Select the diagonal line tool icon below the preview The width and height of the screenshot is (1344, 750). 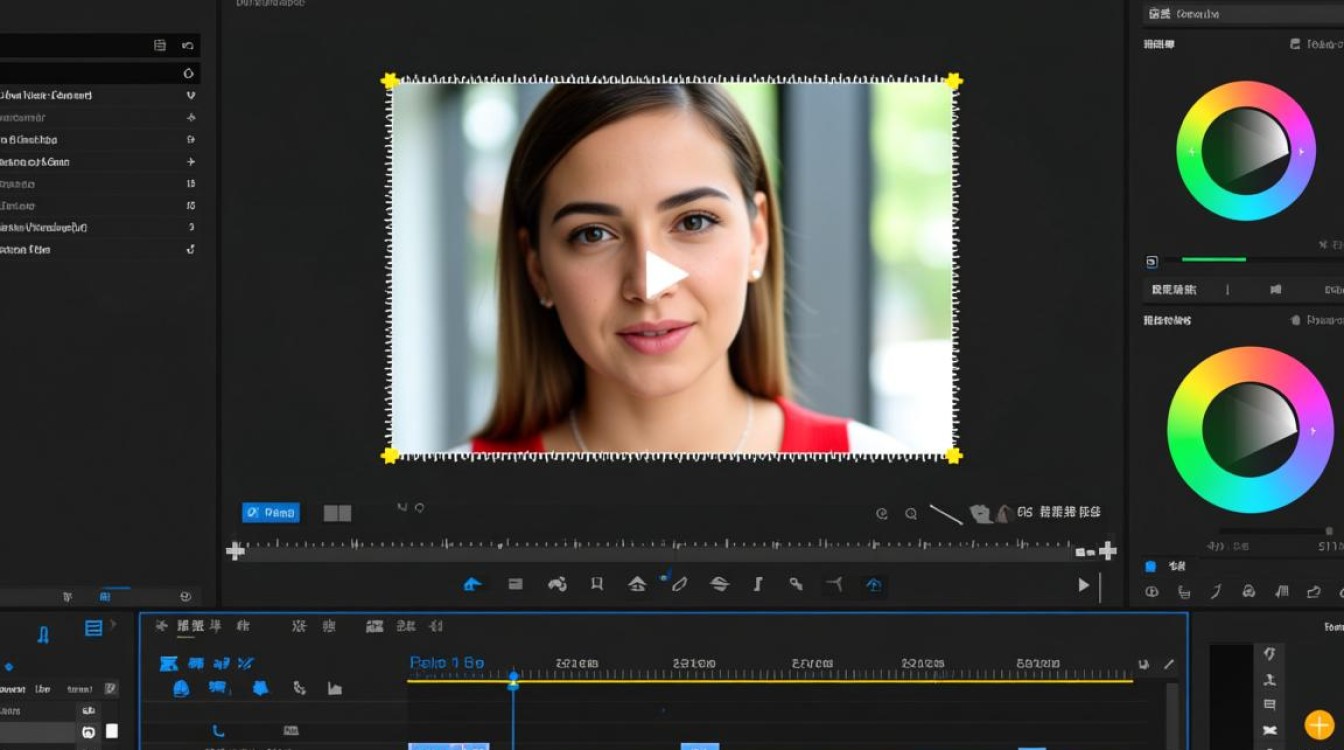pos(945,514)
